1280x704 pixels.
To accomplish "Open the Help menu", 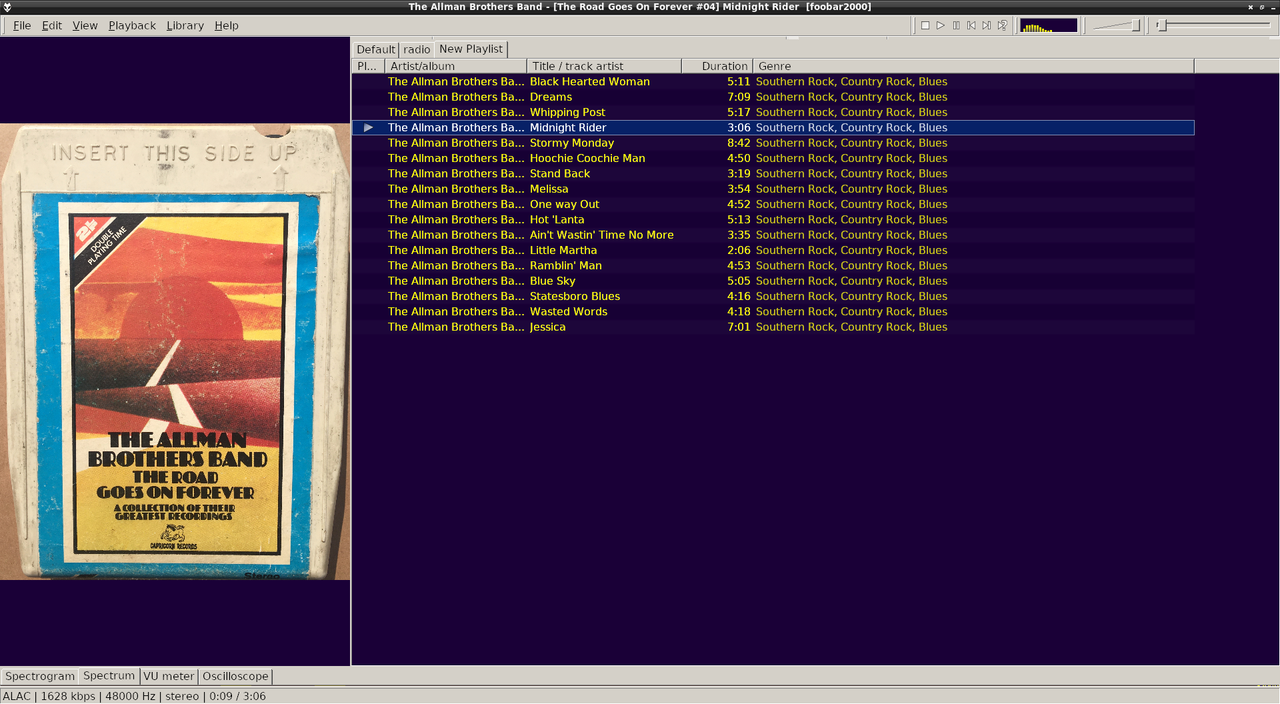I will [226, 25].
